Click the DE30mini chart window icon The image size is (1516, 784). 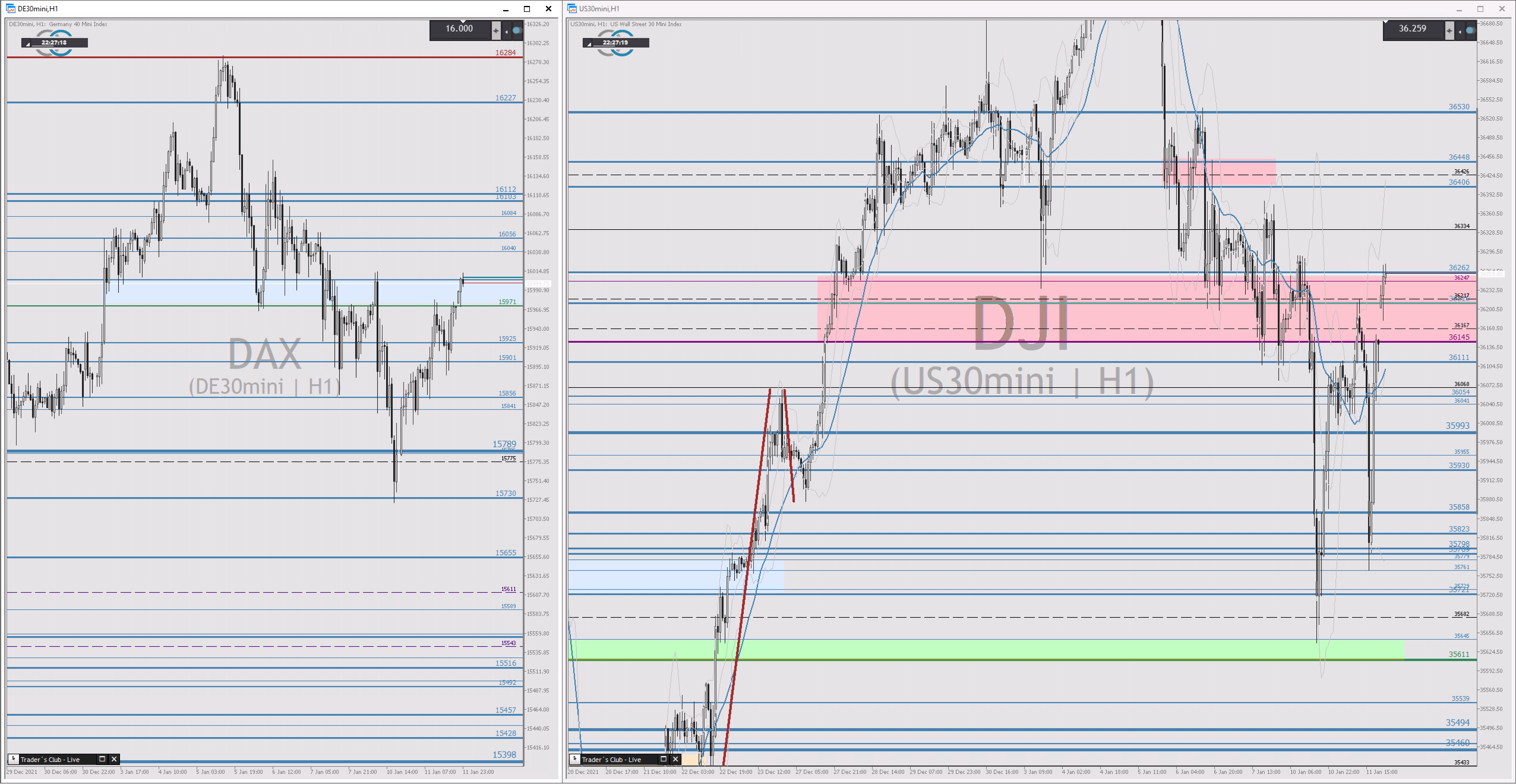click(x=11, y=8)
